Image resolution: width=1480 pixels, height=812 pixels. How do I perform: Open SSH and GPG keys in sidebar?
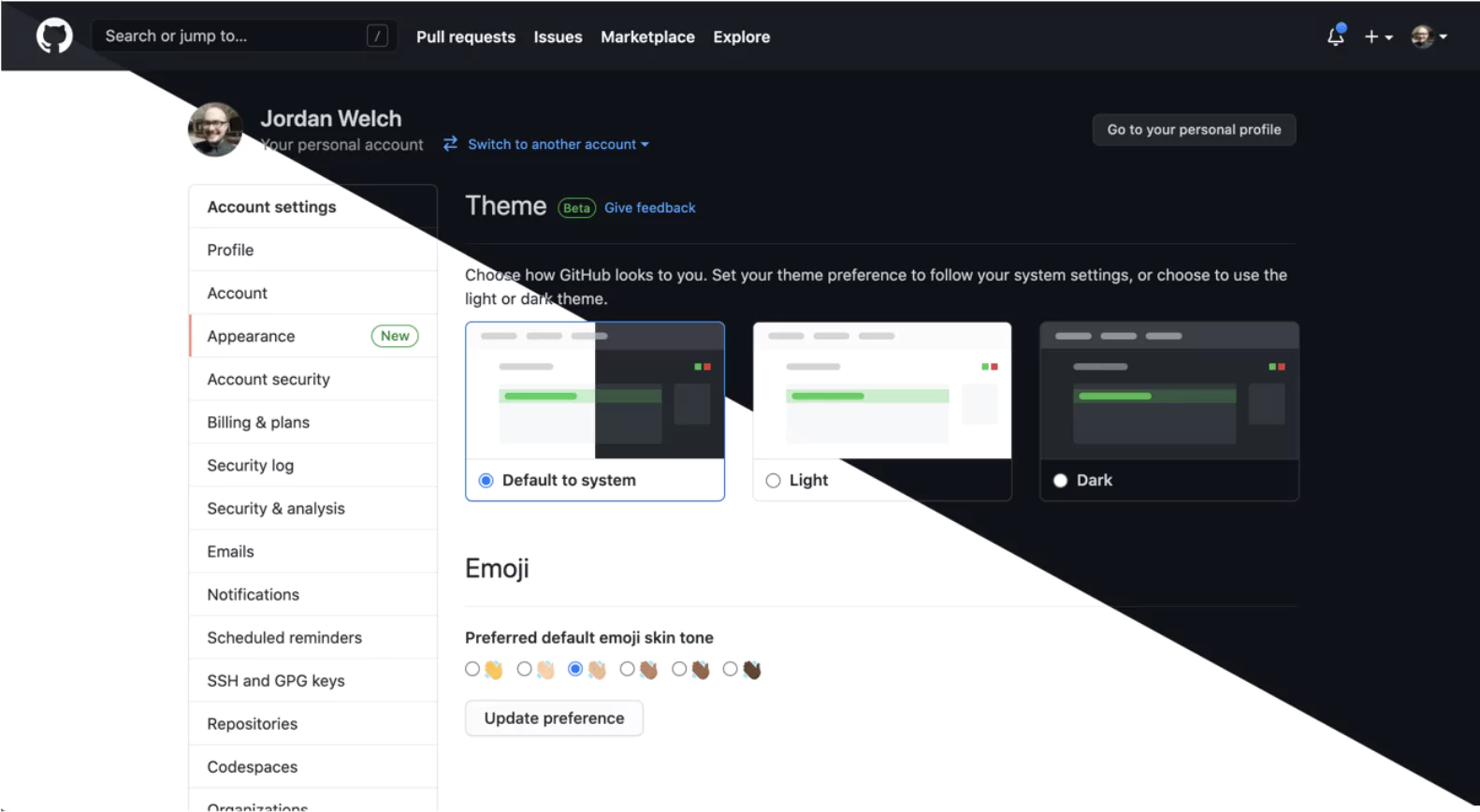[312, 680]
